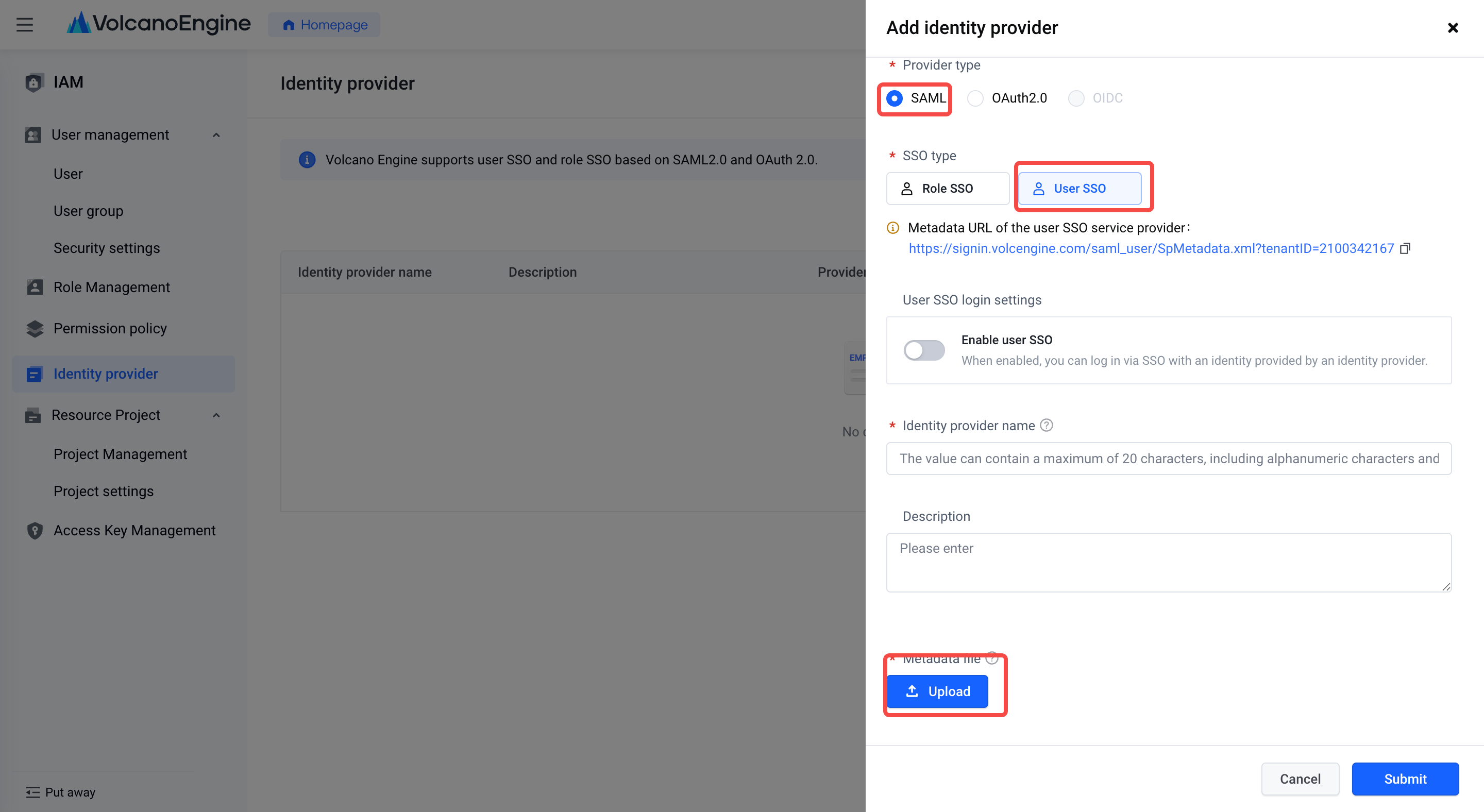
Task: Toggle the Enable user SSO switch
Action: tap(923, 349)
